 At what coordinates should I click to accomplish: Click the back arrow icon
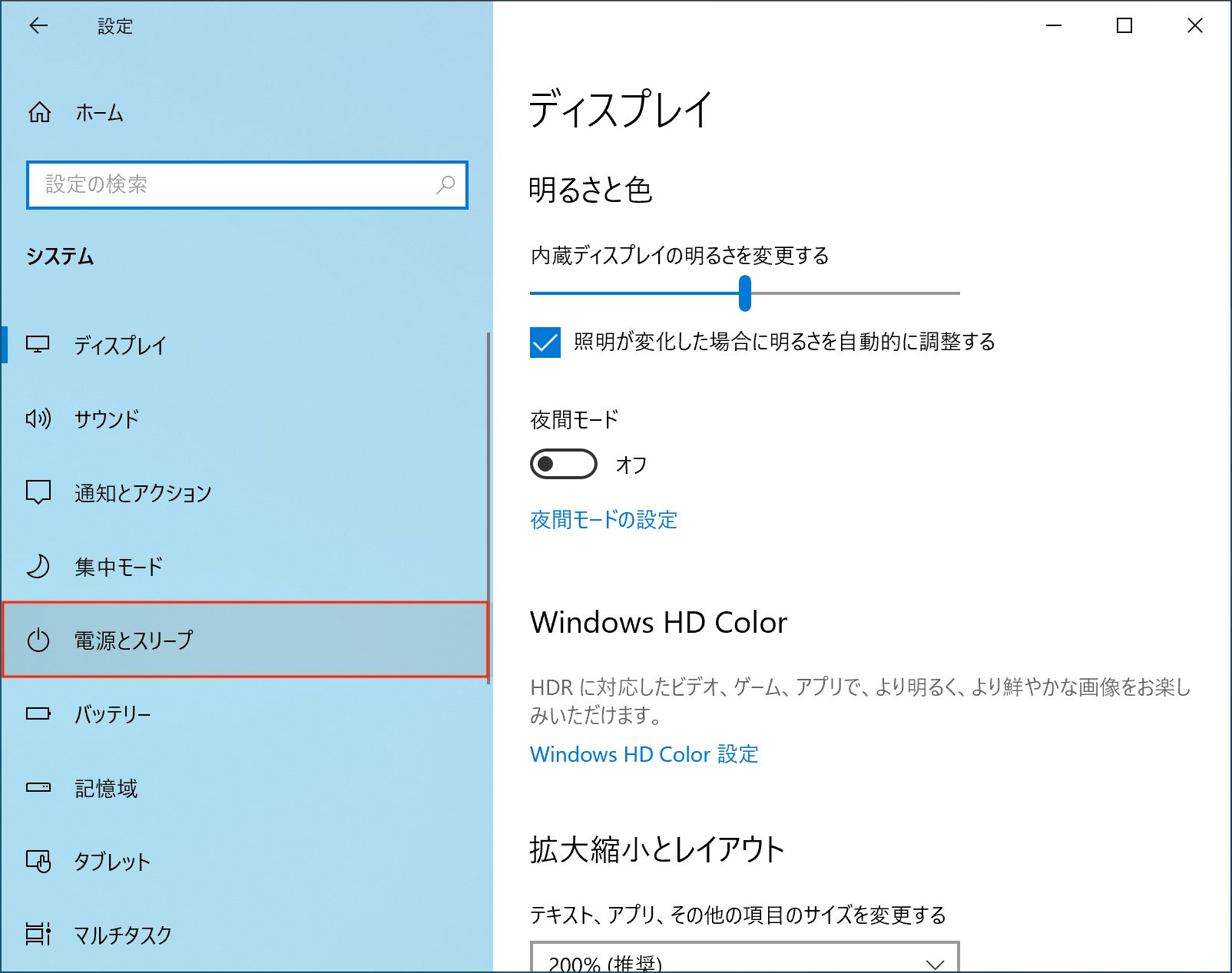tap(38, 26)
